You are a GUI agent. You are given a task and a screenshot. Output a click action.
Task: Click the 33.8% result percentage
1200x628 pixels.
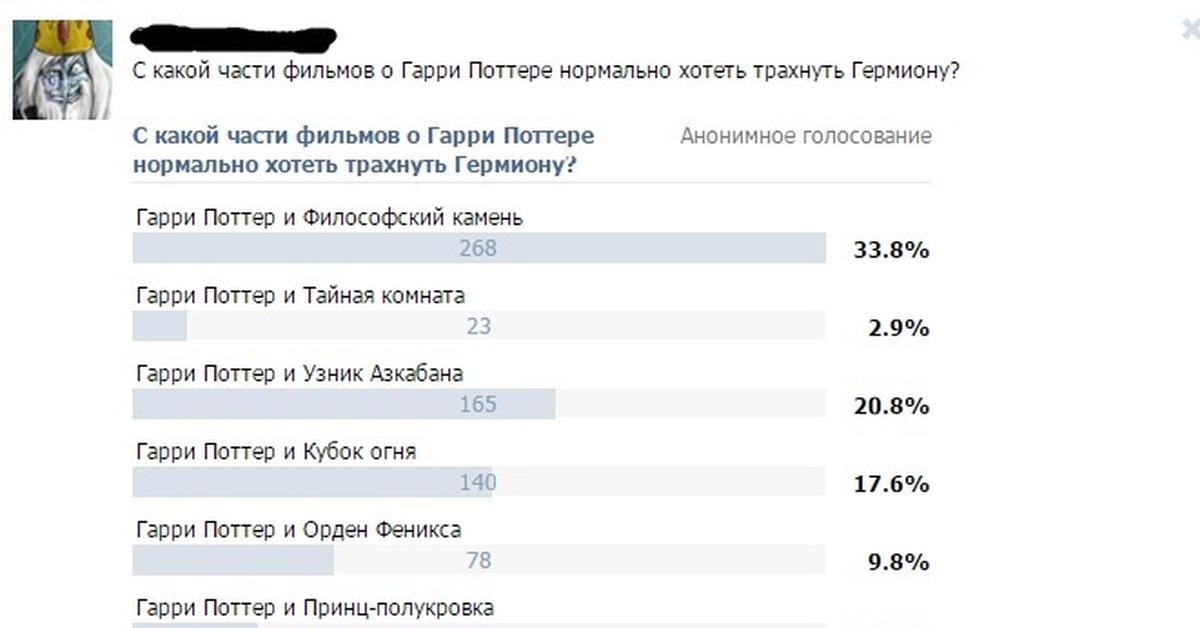coord(891,250)
